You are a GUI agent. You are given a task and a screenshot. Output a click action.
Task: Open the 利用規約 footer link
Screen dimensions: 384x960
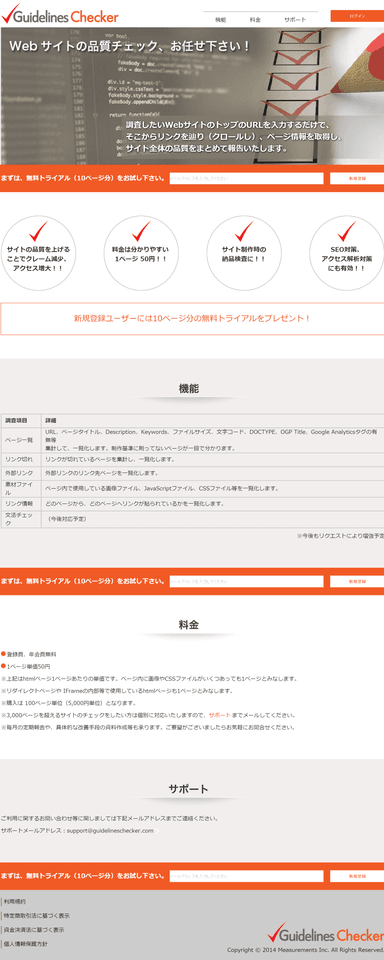tap(15, 902)
